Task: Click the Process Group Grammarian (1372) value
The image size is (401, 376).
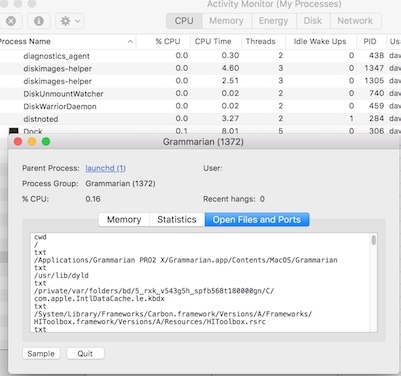Action: (x=120, y=184)
